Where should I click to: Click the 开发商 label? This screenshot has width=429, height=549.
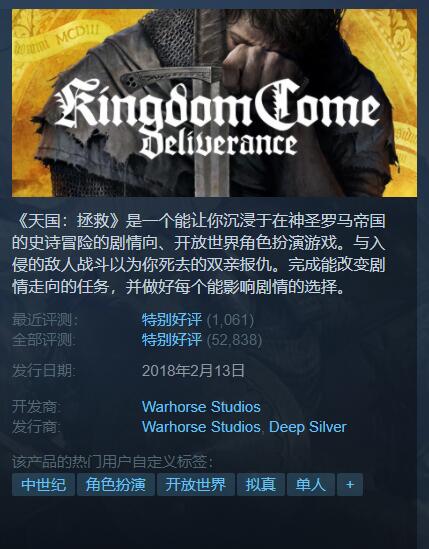click(x=36, y=407)
